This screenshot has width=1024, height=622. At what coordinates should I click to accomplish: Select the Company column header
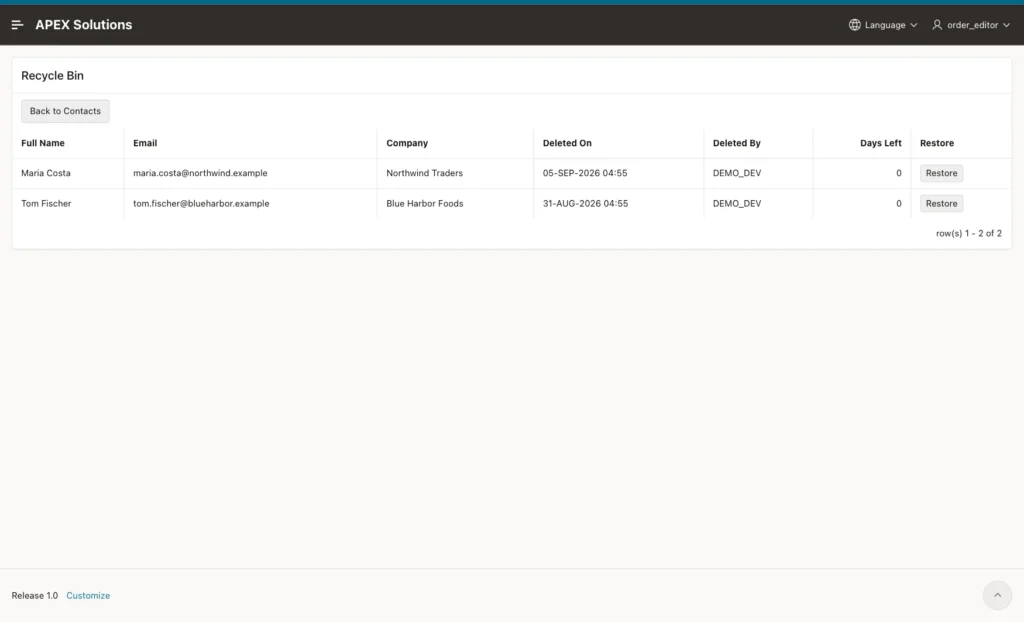407,143
